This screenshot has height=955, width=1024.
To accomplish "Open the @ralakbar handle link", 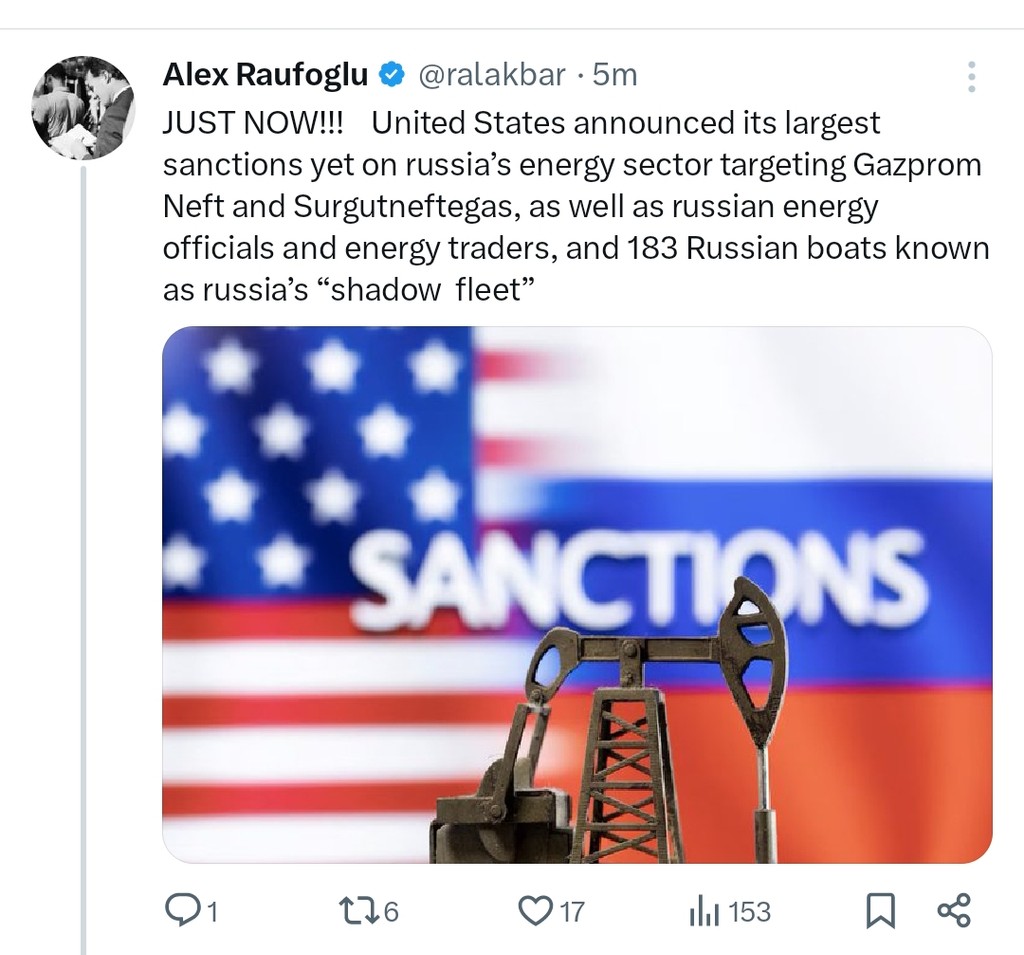I will (x=490, y=74).
